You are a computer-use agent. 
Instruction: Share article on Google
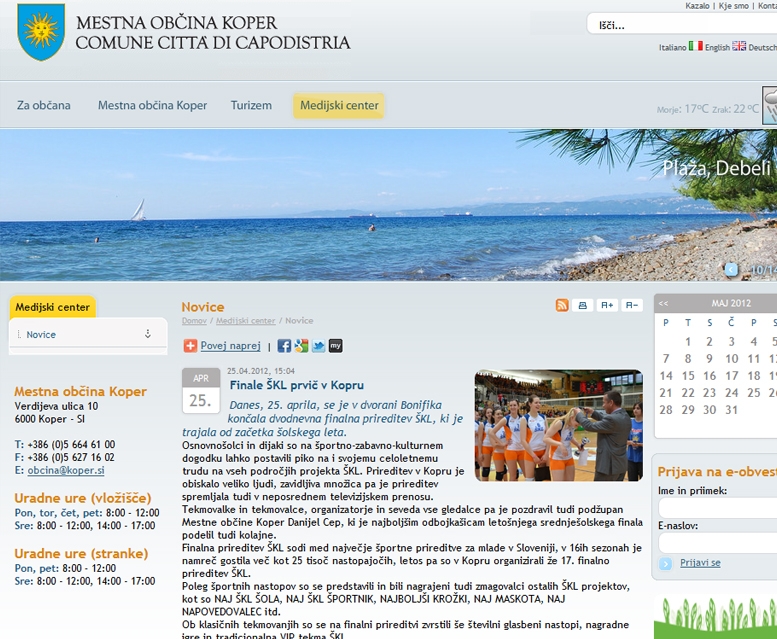(301, 346)
